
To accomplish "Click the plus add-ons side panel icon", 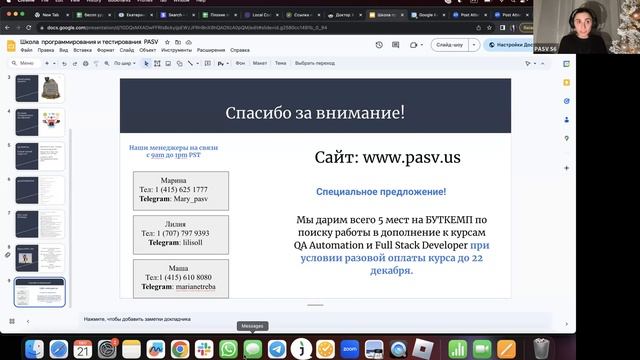I will pyautogui.click(x=567, y=168).
